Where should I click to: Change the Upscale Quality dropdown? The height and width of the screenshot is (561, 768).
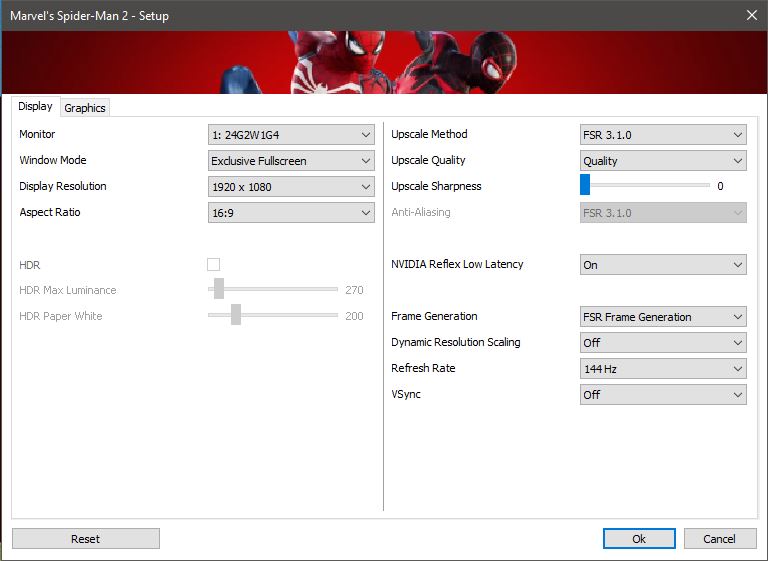(x=663, y=161)
